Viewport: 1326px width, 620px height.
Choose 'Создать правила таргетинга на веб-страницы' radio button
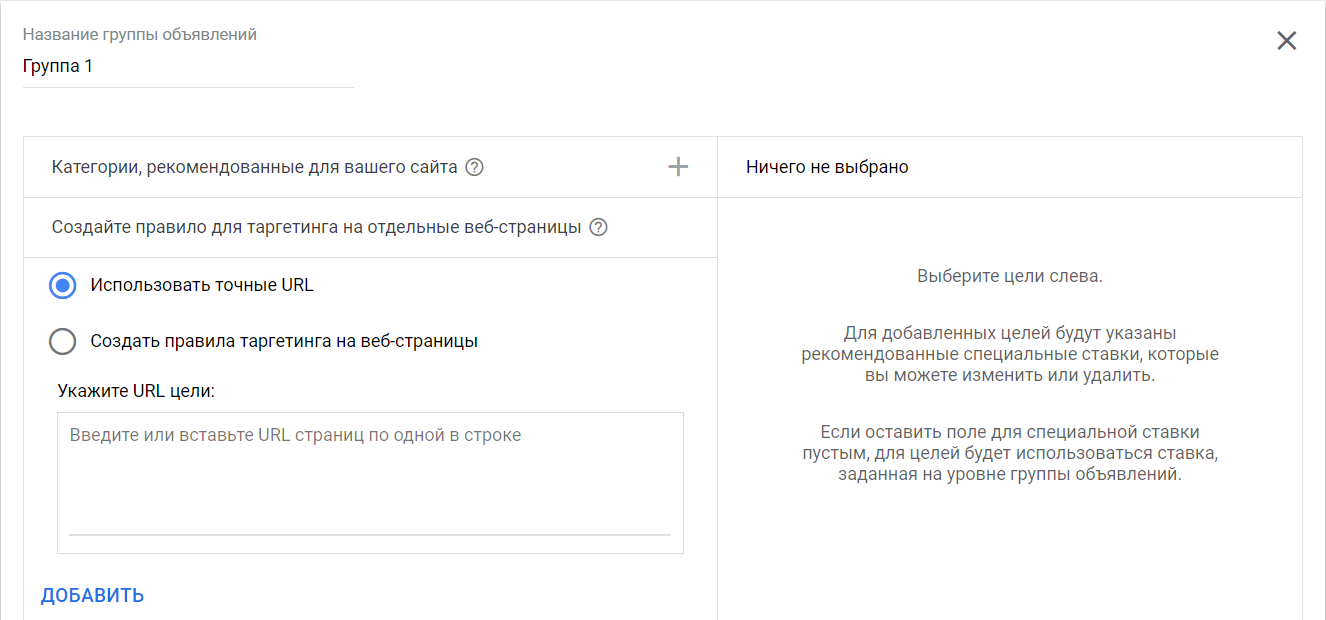point(62,342)
